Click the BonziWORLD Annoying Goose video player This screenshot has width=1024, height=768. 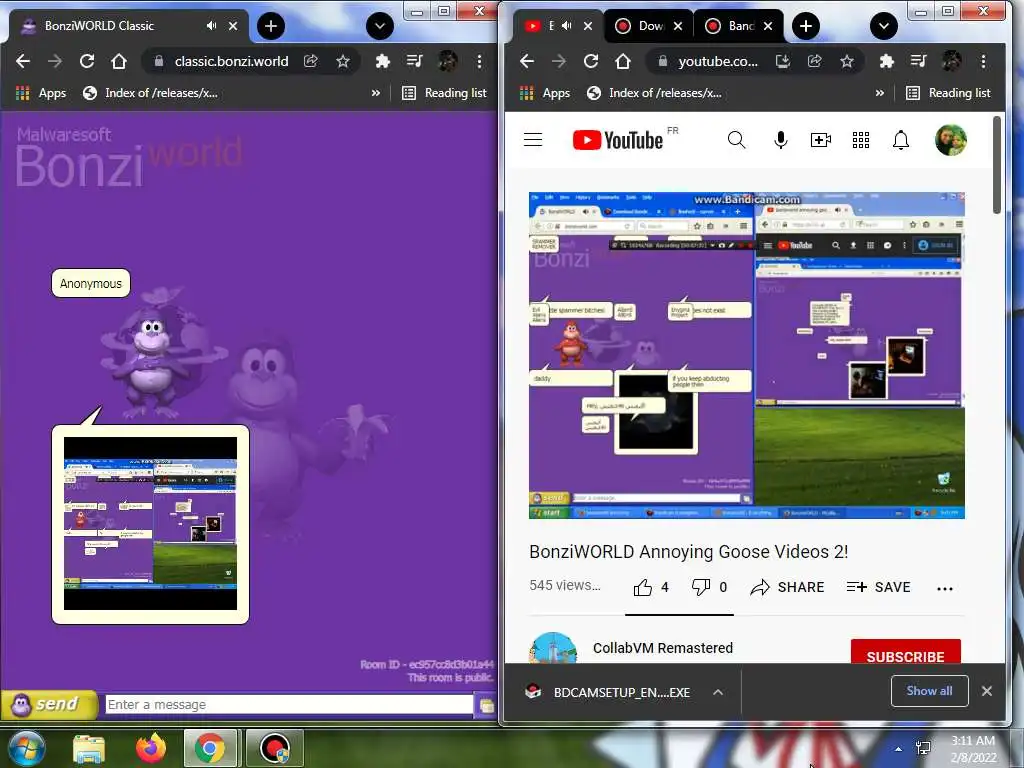(746, 355)
